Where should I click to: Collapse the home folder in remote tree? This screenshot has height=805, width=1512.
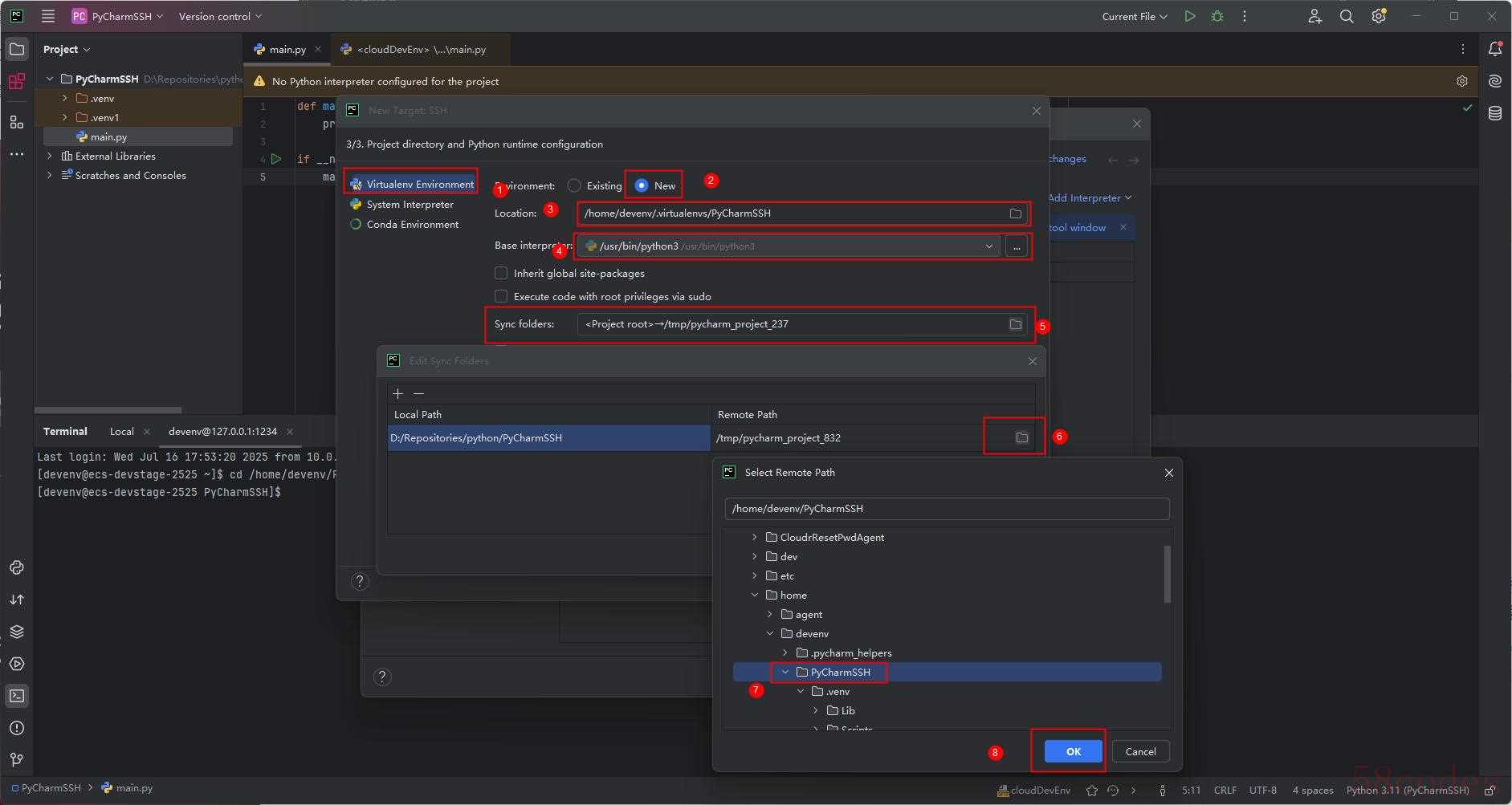pos(754,595)
